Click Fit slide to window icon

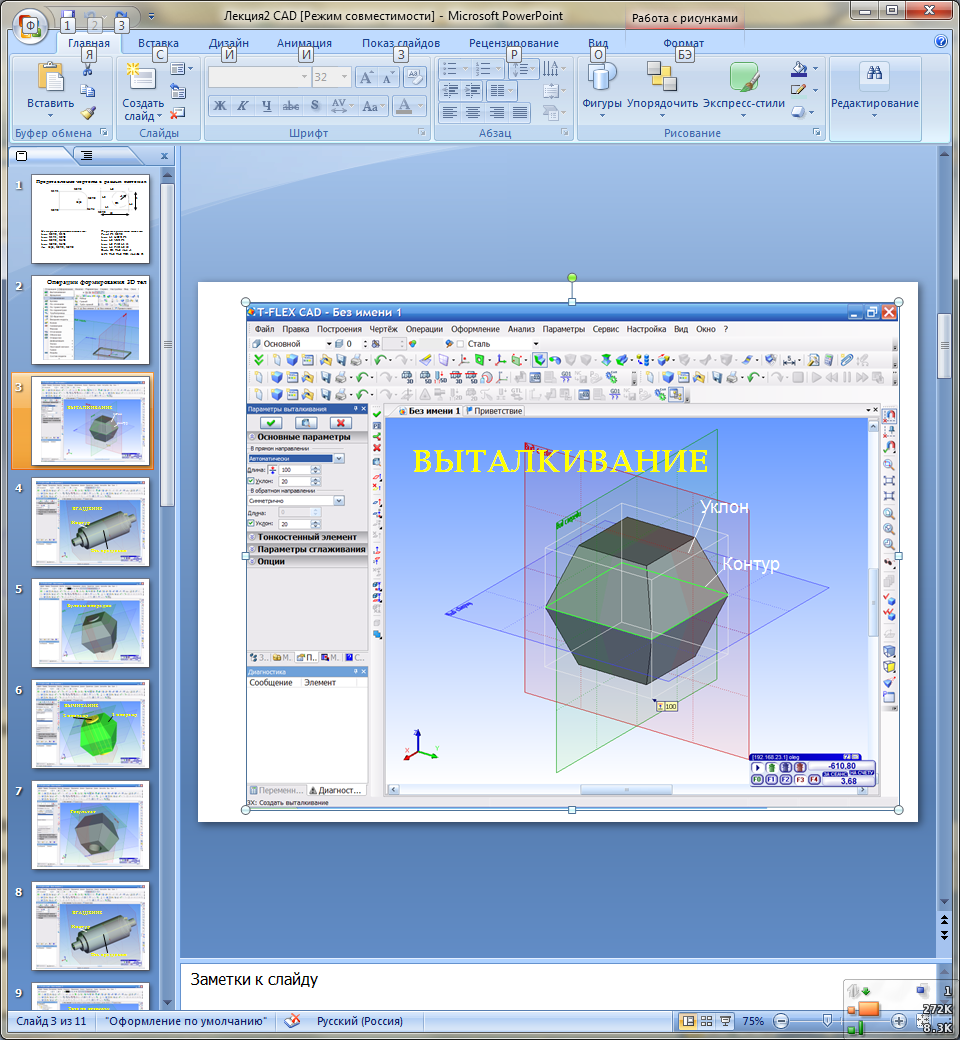923,1021
